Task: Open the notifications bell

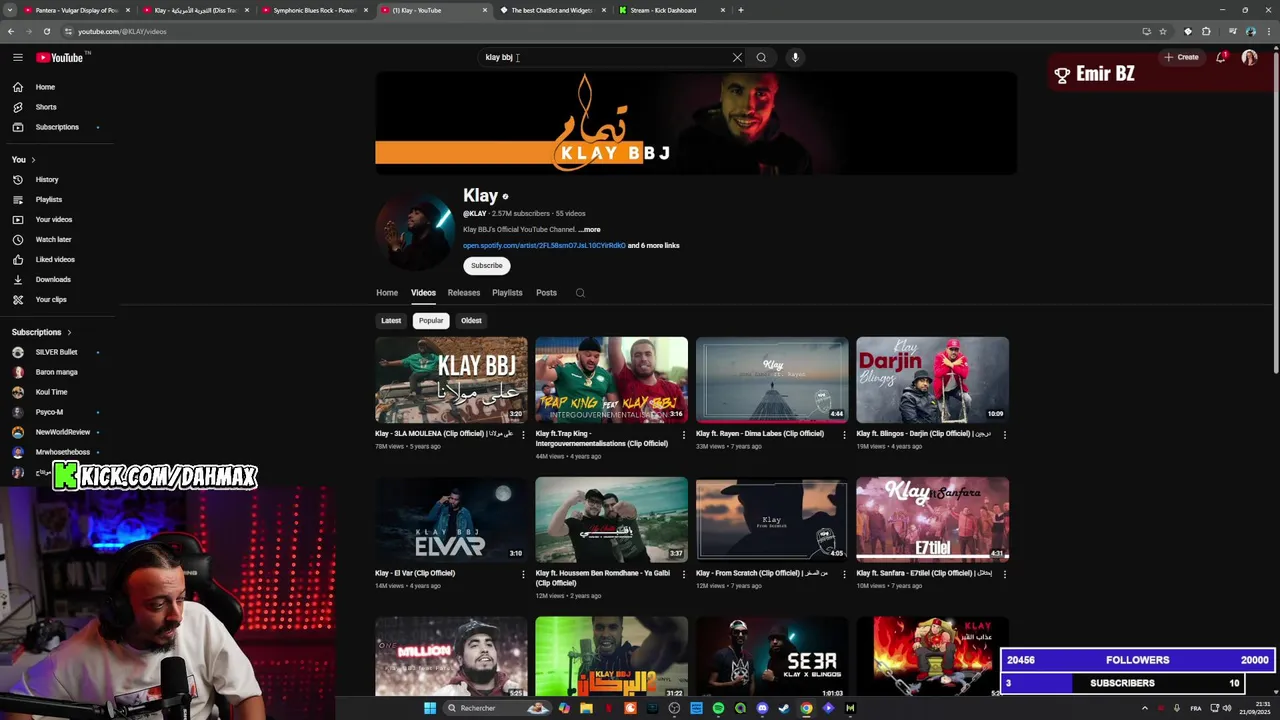Action: coord(1221,57)
